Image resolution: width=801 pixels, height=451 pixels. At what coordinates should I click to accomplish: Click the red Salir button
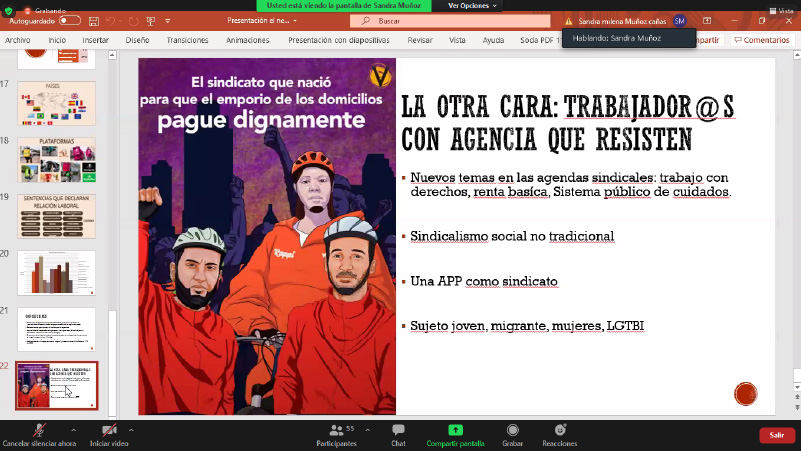776,435
